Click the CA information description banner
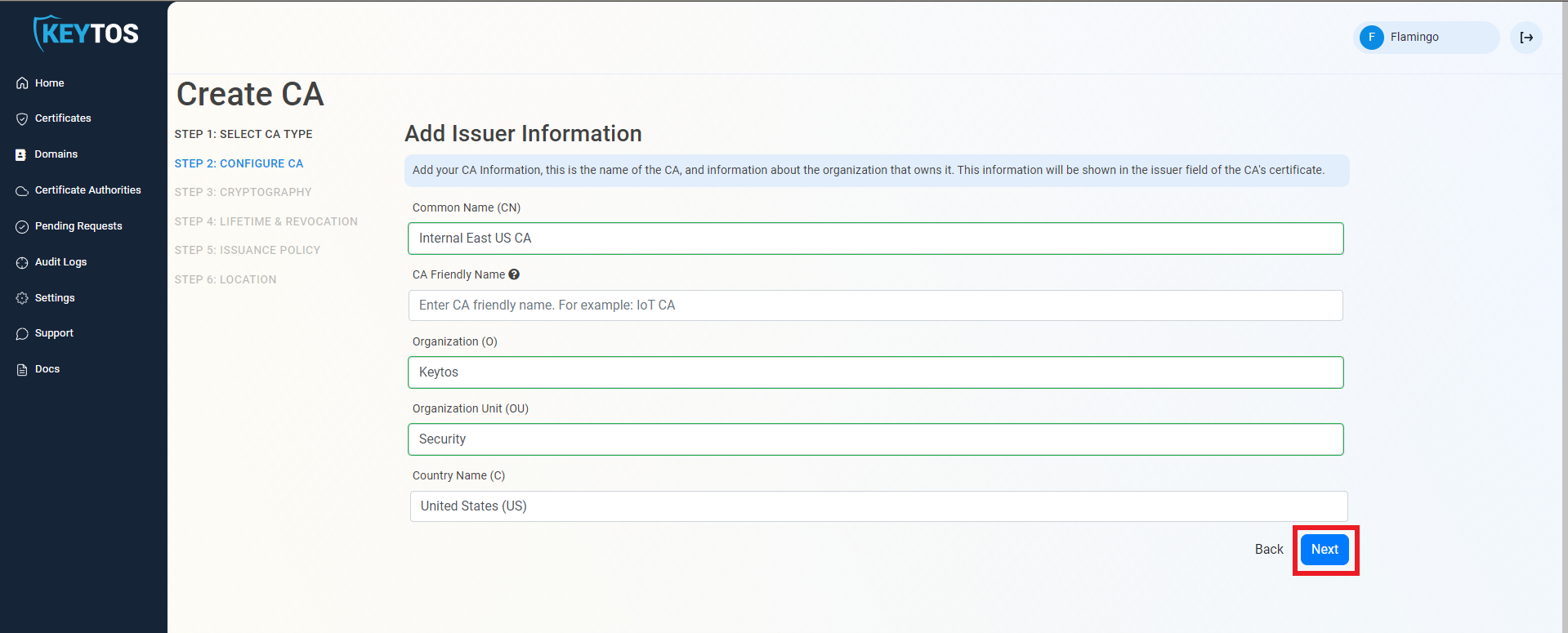The height and width of the screenshot is (633, 1568). pyautogui.click(x=877, y=170)
